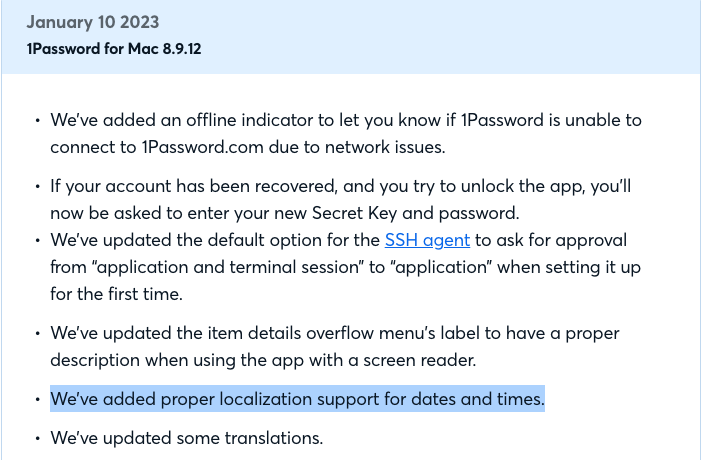Viewport: 701px width, 460px height.
Task: Select the 1Password for Mac 8.9.12 title
Action: (114, 48)
